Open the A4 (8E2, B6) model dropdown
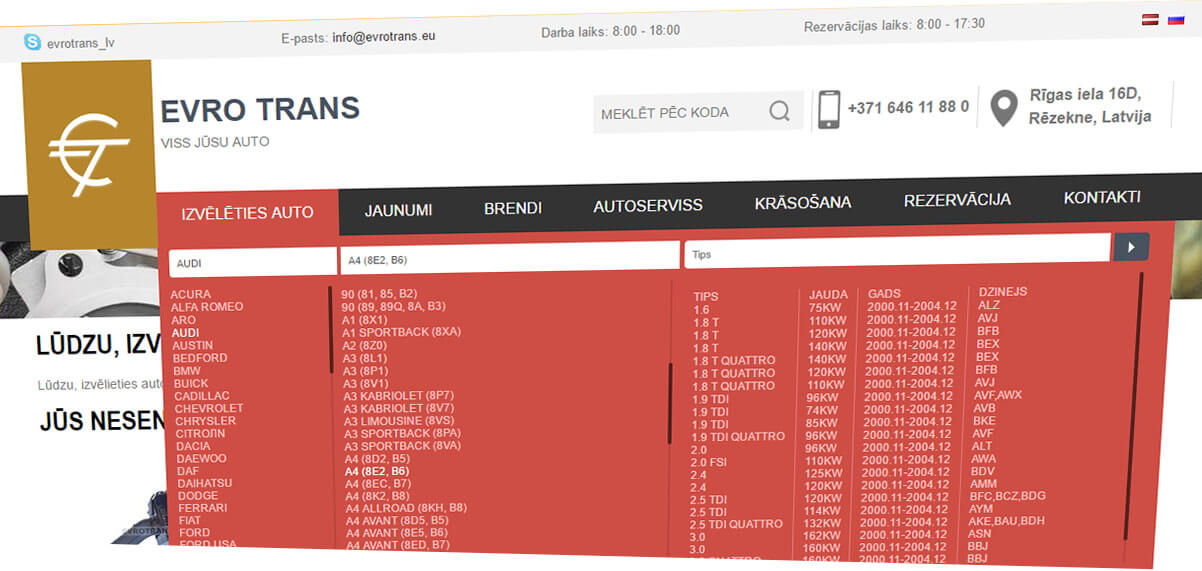 510,258
